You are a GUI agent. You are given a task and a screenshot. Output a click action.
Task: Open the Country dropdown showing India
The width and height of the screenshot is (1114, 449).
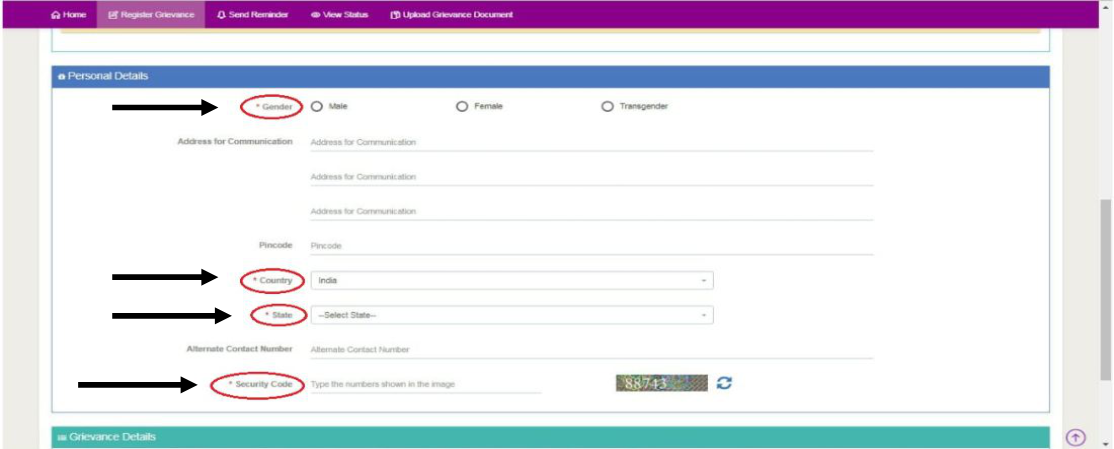[511, 281]
